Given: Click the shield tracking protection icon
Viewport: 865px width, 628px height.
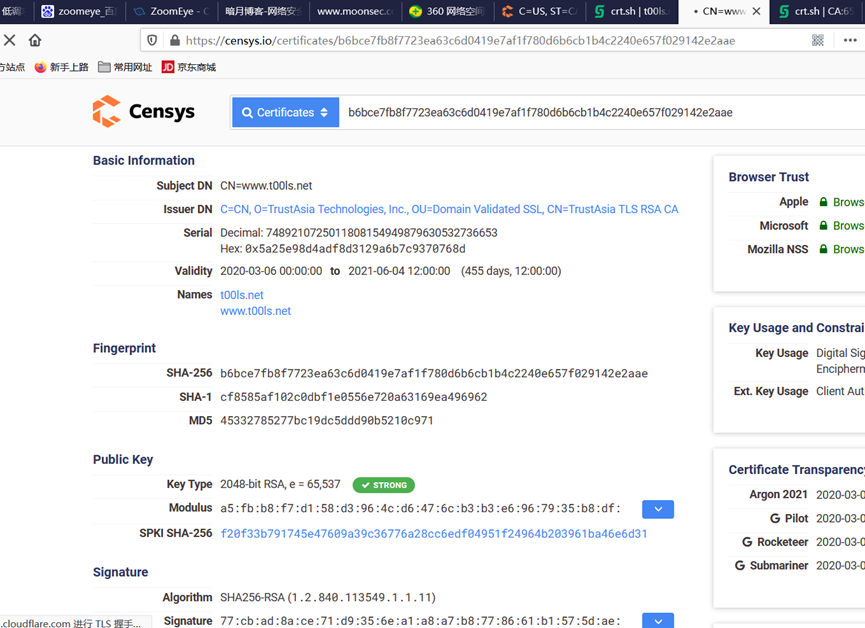Looking at the screenshot, I should tap(152, 41).
